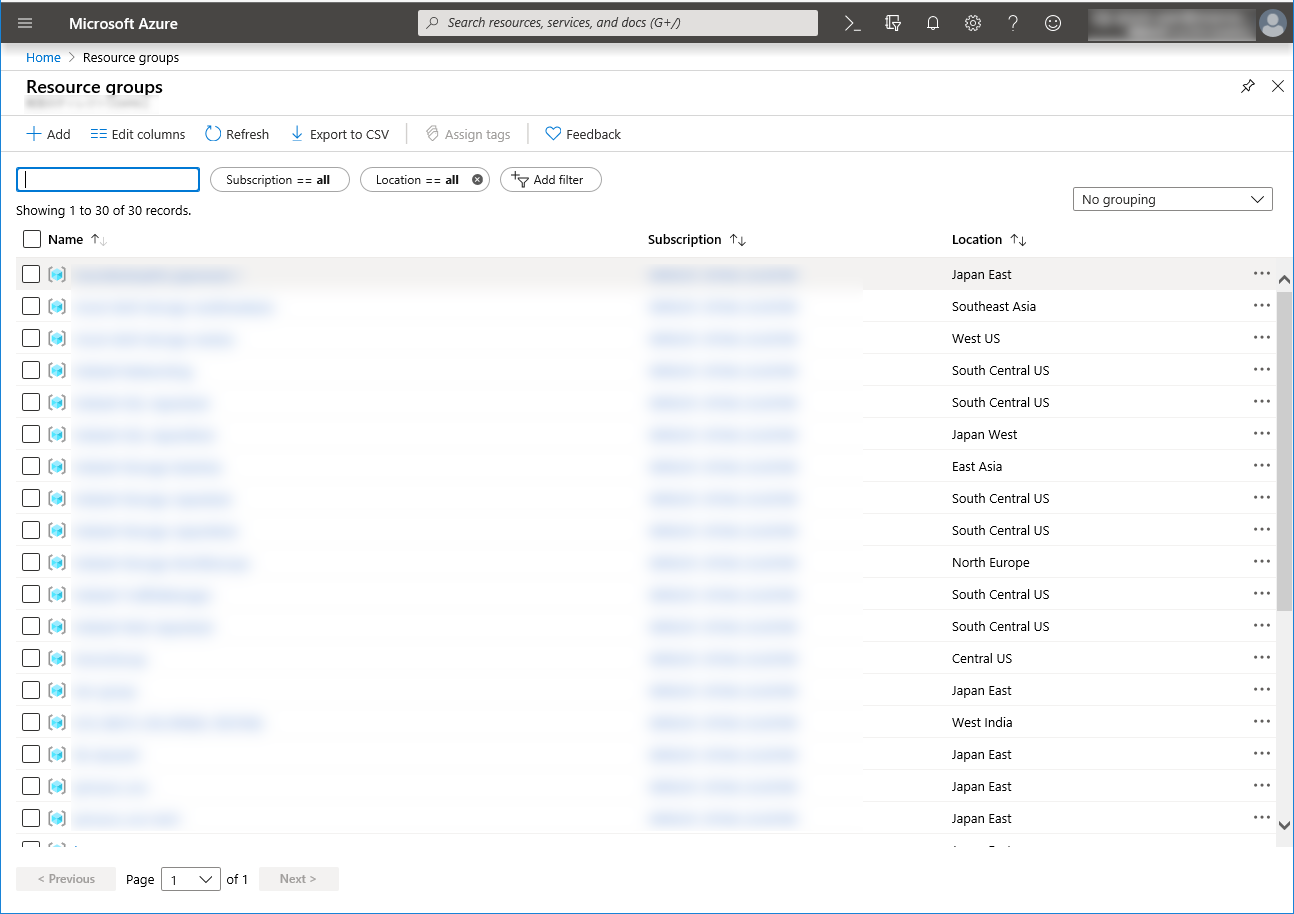Pin the Resource groups blade
Viewport: 1294px width, 914px height.
pos(1247,87)
